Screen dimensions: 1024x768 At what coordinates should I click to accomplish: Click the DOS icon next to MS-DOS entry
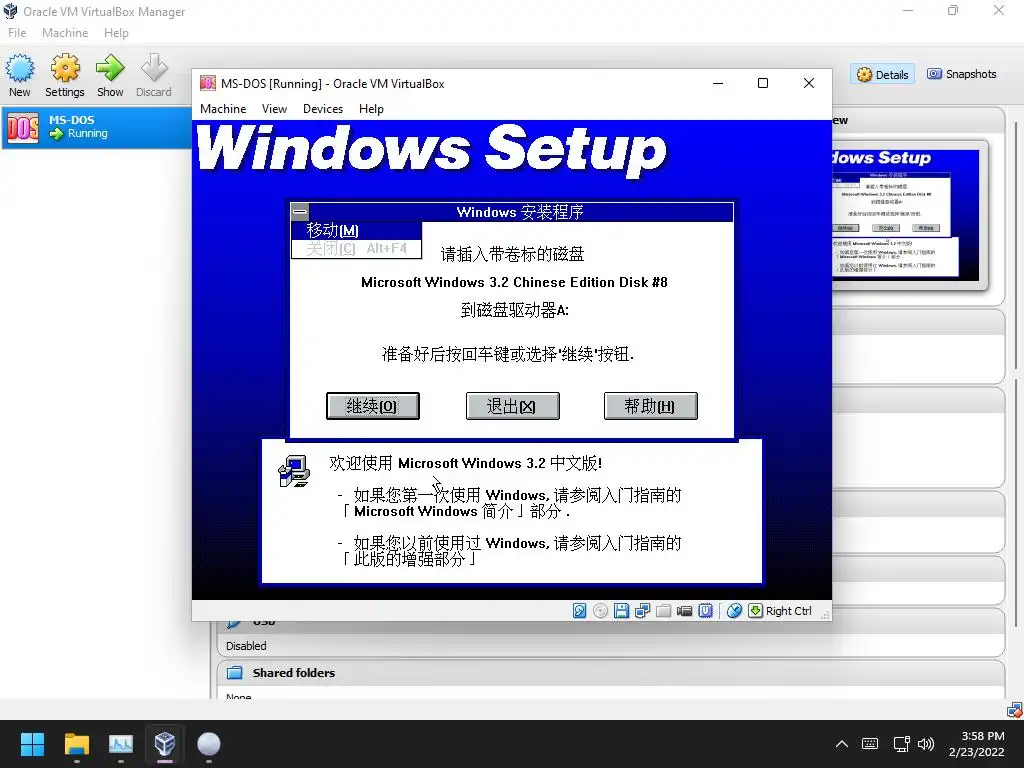pyautogui.click(x=23, y=127)
